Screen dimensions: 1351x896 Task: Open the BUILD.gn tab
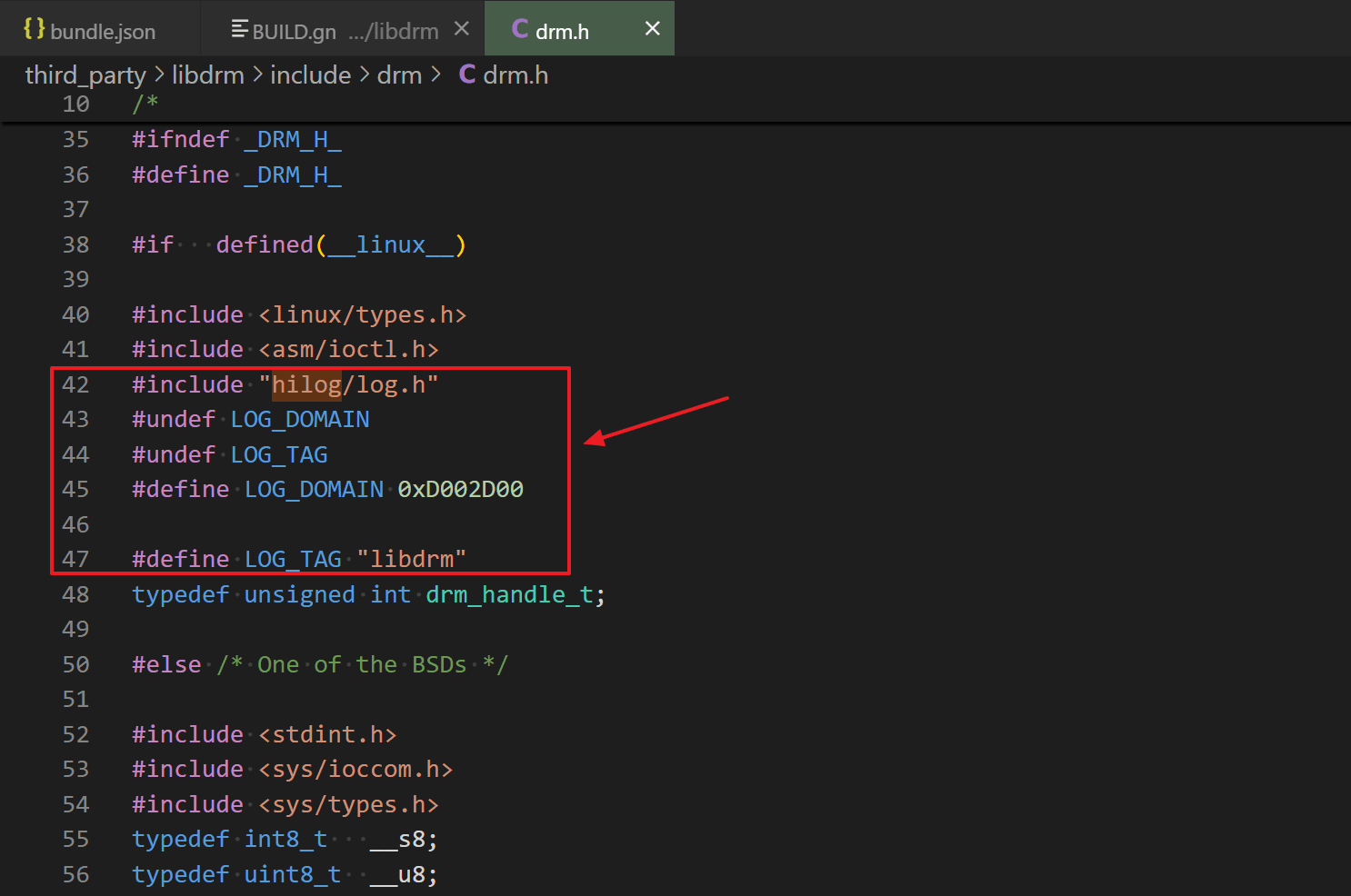click(294, 31)
